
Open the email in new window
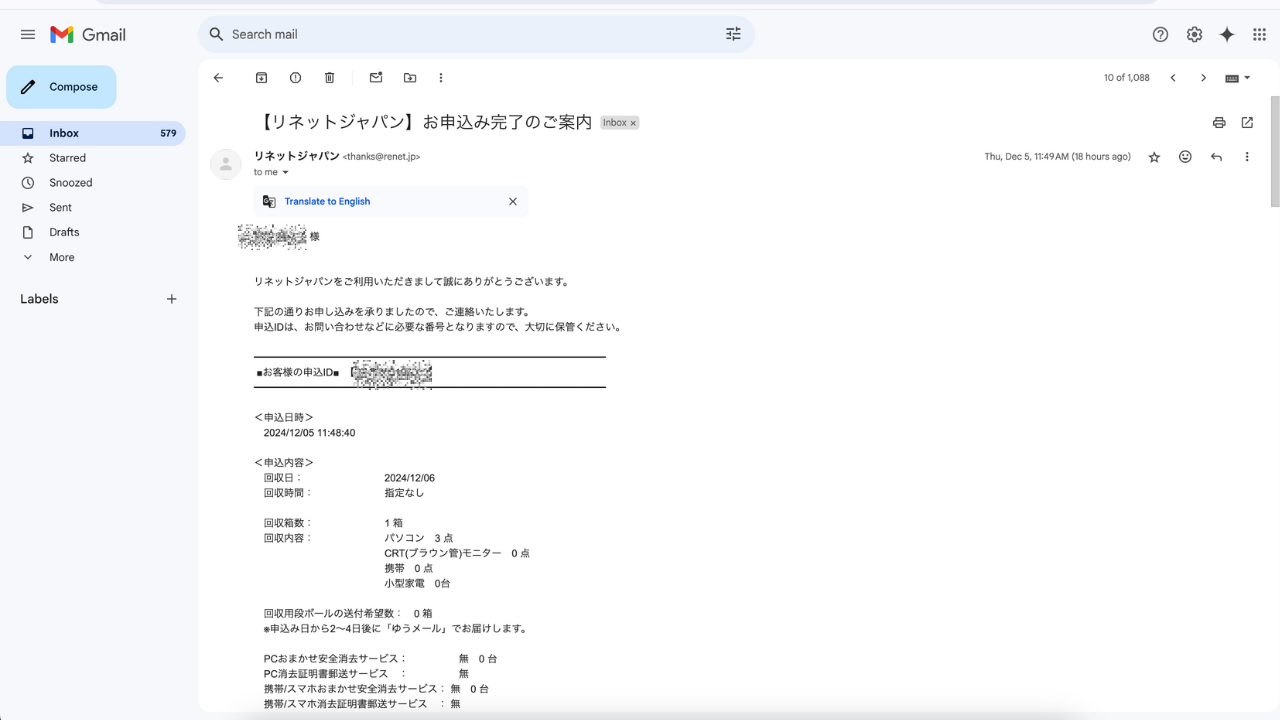pos(1247,123)
